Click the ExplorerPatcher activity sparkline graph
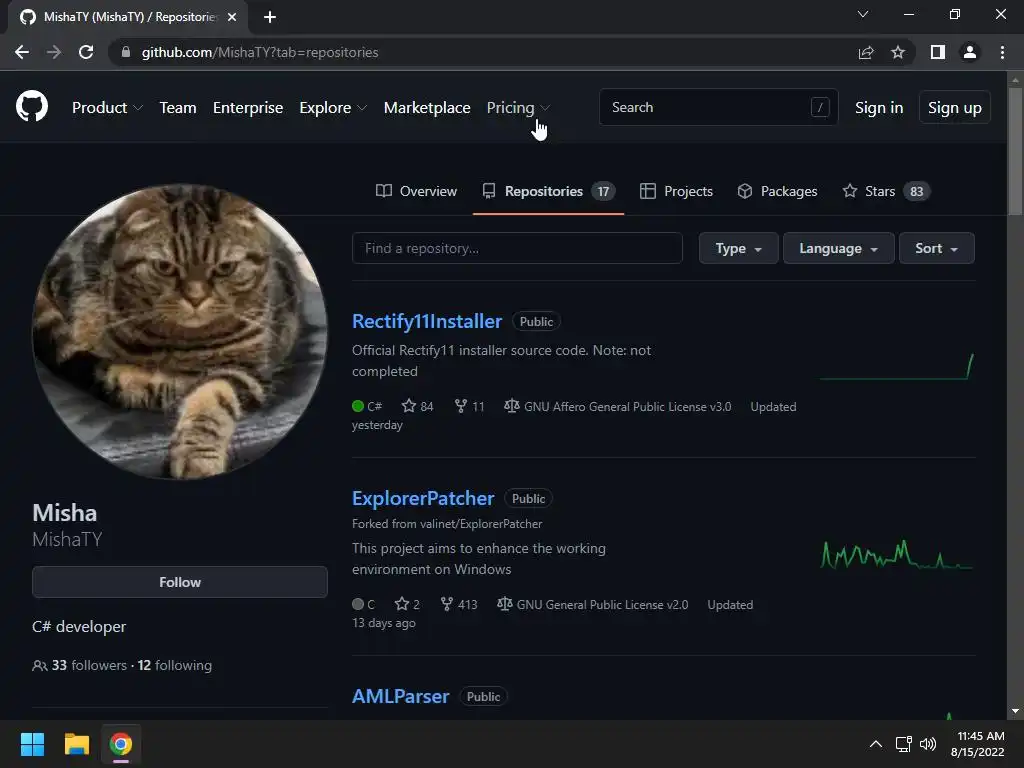The height and width of the screenshot is (768, 1024). tap(897, 555)
